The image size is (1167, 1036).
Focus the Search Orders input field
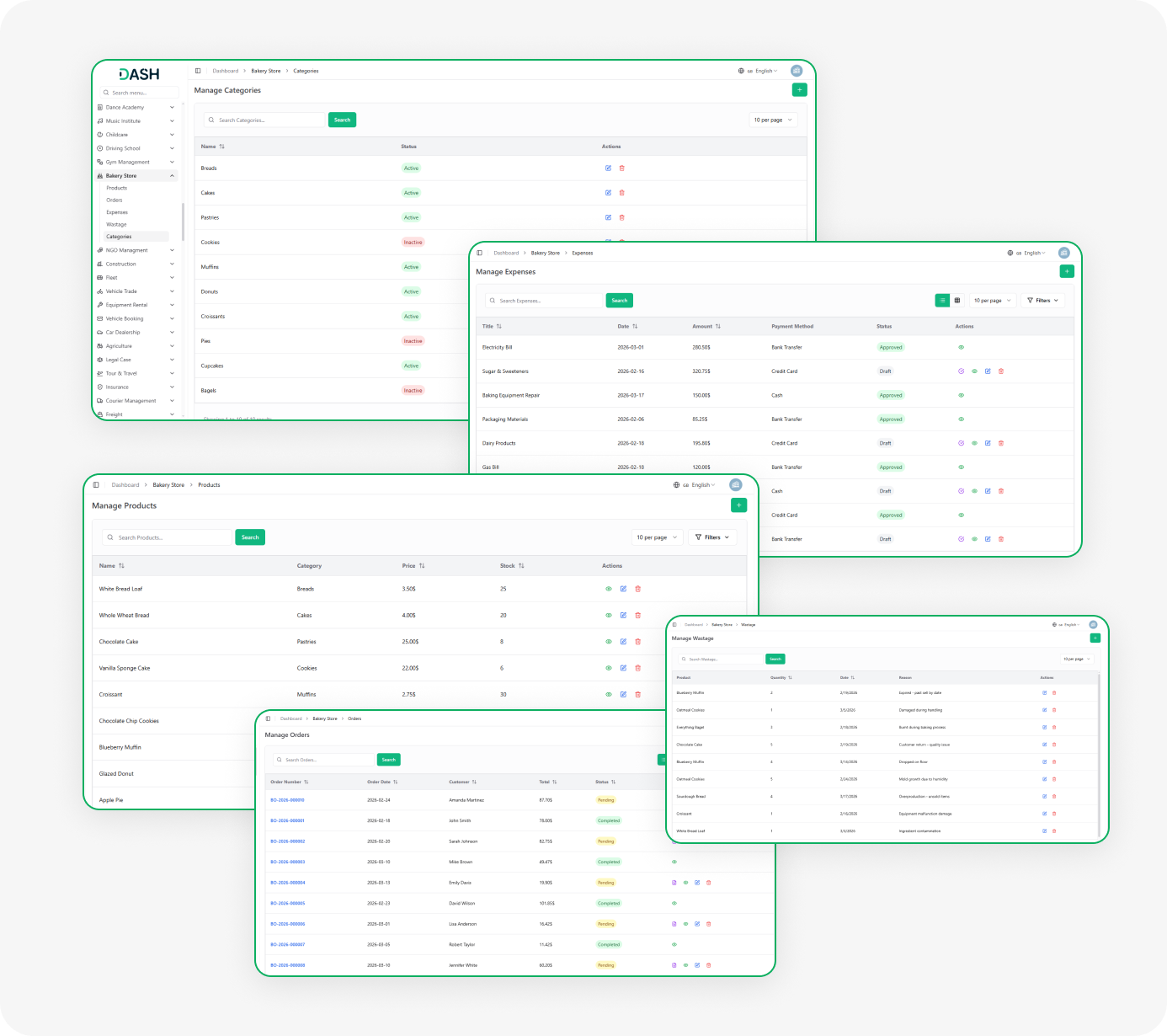323,760
